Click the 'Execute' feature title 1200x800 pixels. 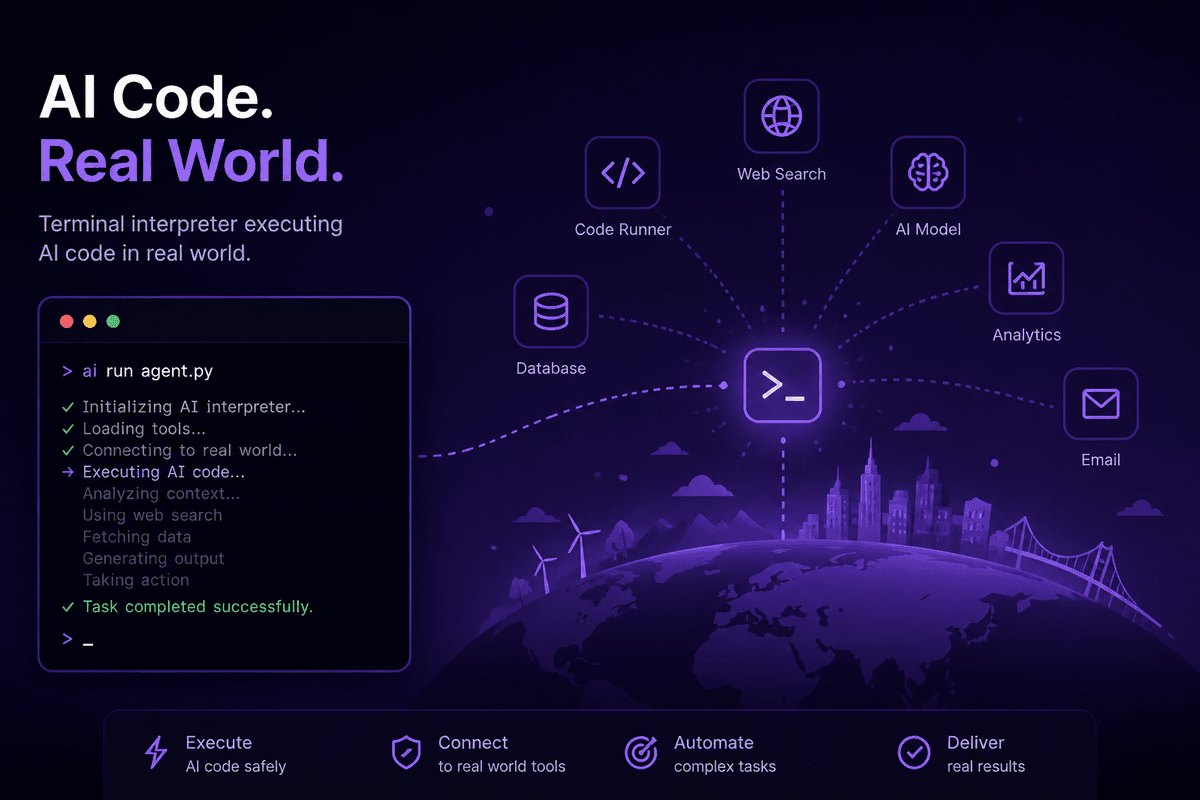point(219,743)
